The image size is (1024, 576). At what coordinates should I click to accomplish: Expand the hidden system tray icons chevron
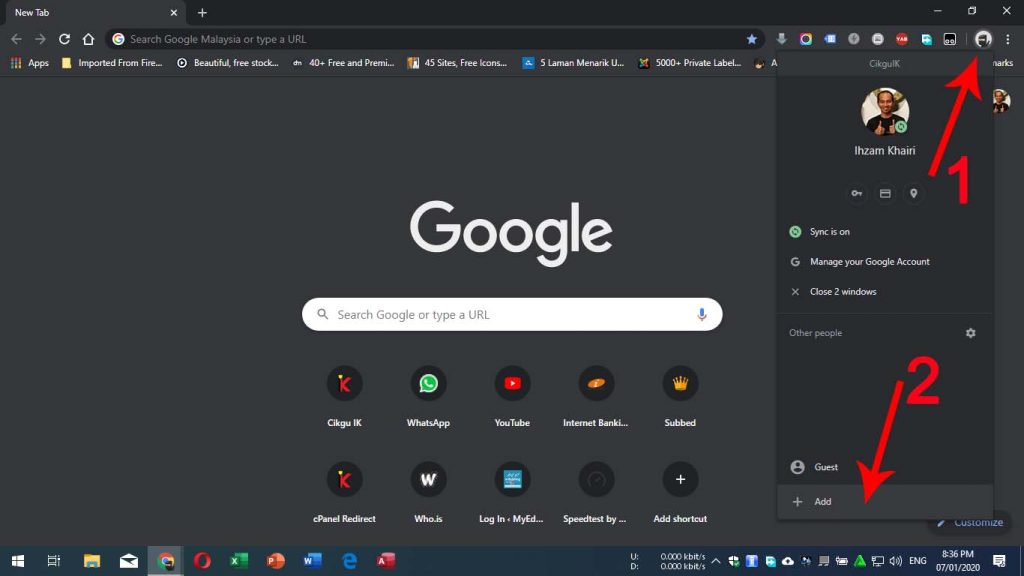pos(716,561)
